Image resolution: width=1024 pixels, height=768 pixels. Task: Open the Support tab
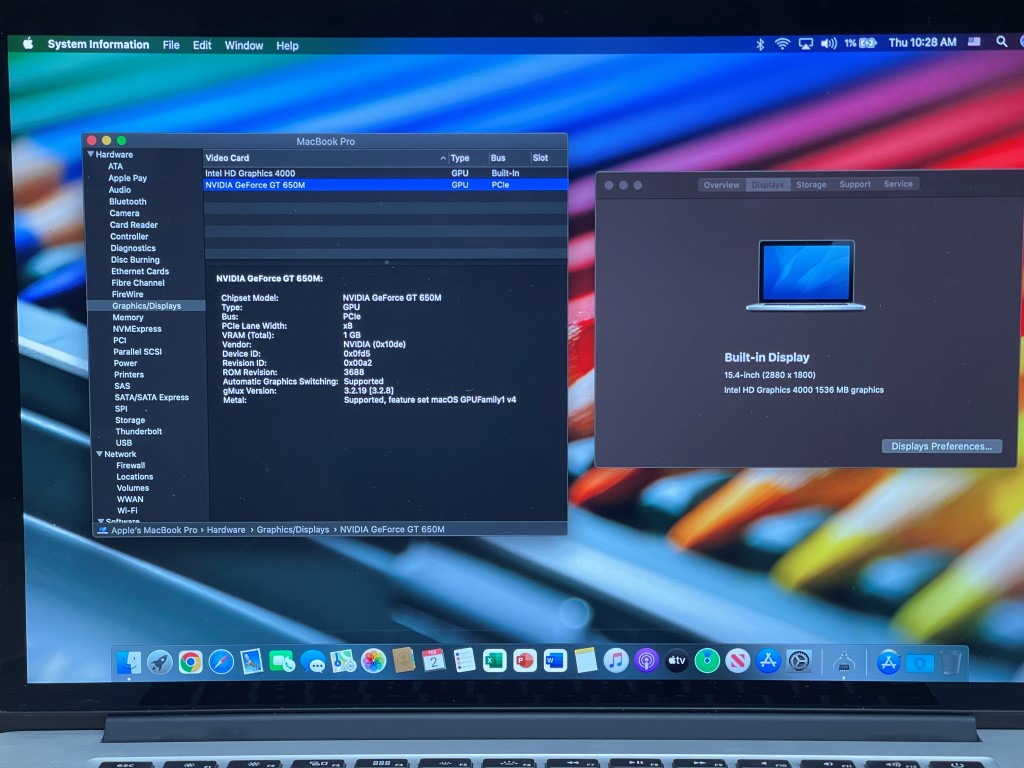point(855,184)
